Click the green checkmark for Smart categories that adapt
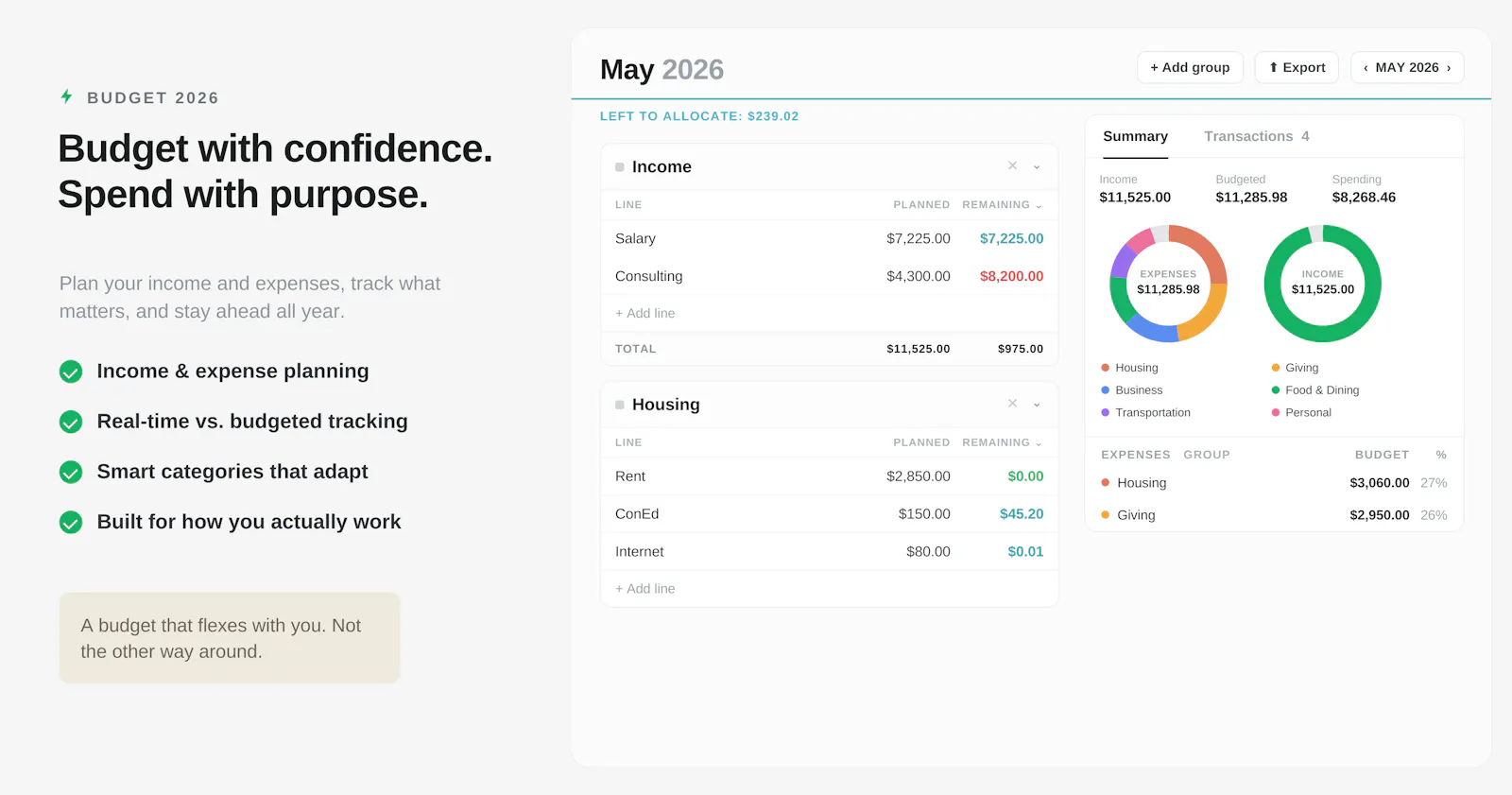 tap(71, 472)
